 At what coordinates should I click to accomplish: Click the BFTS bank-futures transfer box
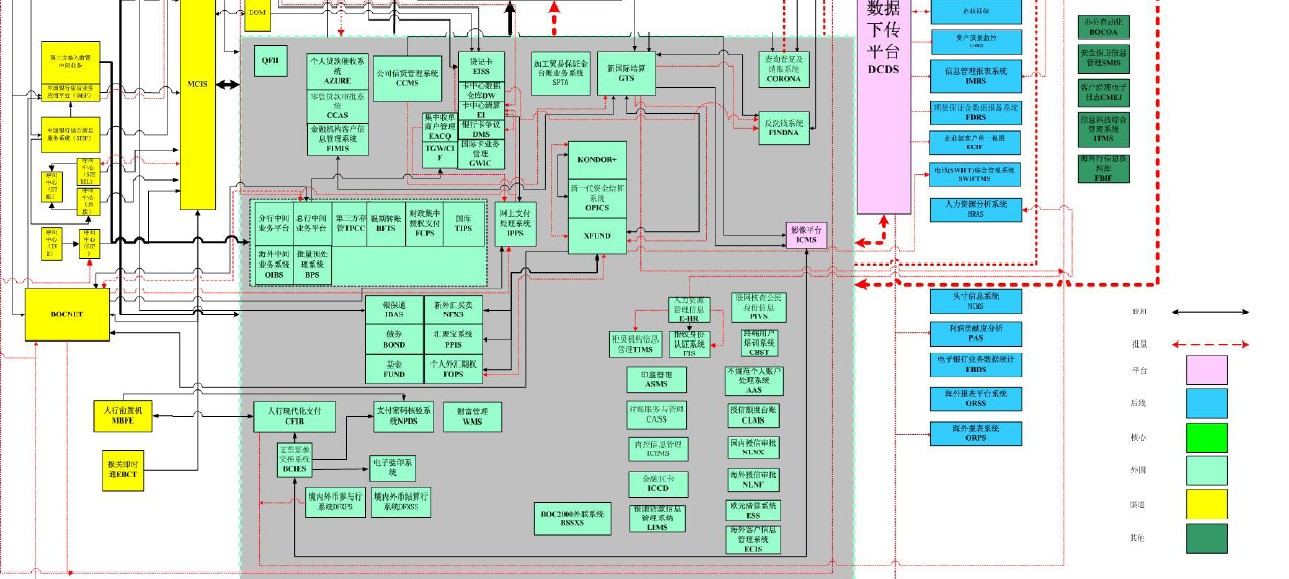386,223
